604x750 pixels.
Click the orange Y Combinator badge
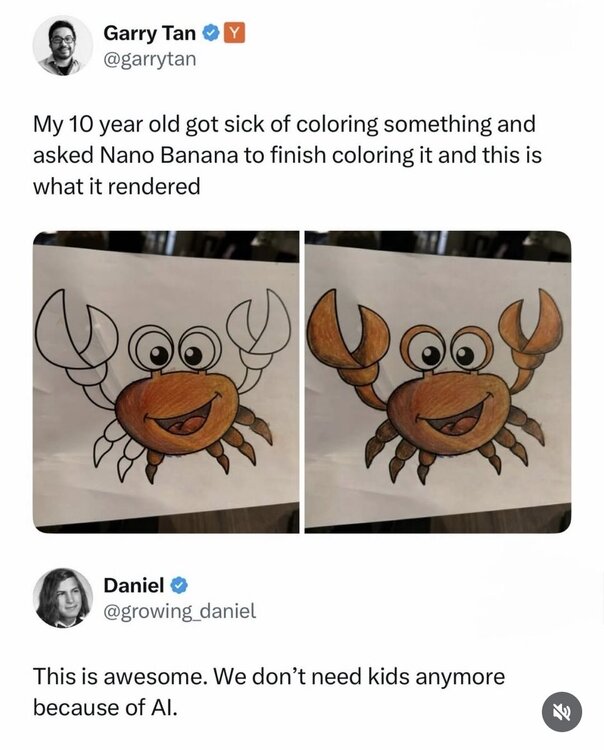(x=234, y=33)
